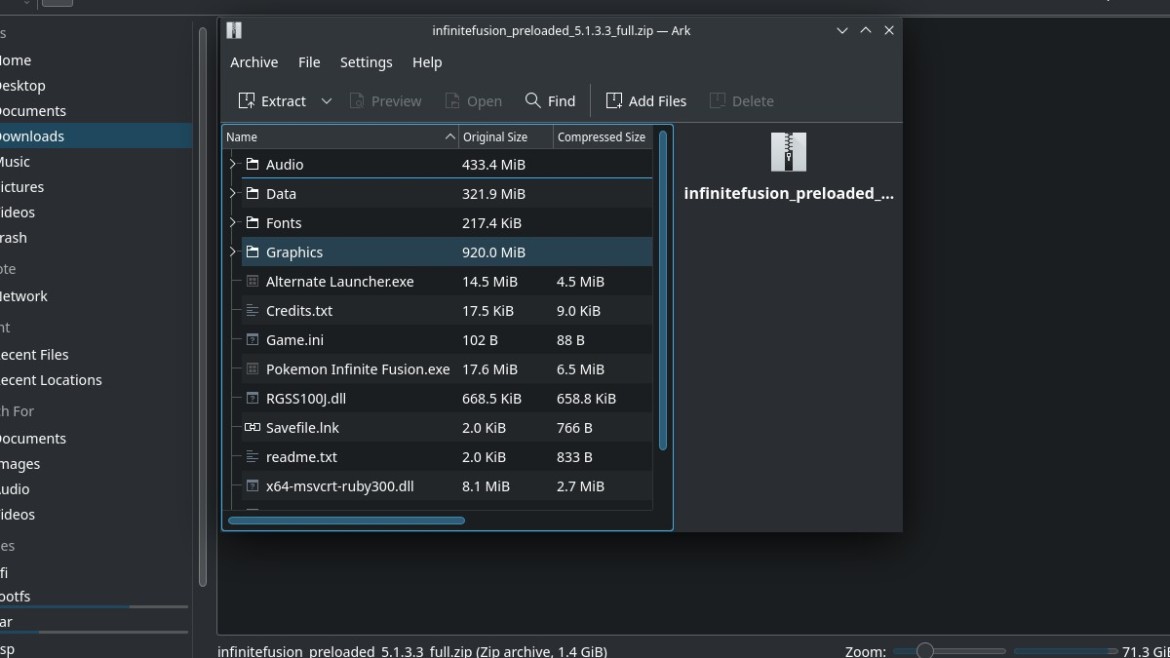Click the zip archive icon in info panel

(x=788, y=153)
